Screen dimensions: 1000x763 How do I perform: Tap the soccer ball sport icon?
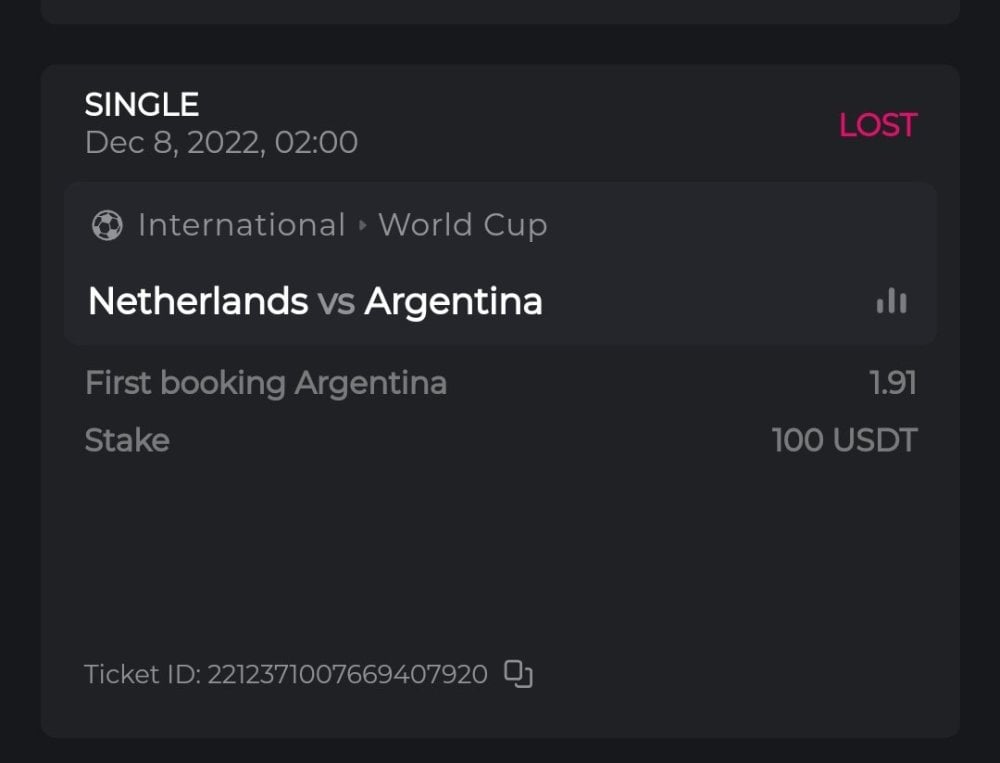tap(106, 226)
